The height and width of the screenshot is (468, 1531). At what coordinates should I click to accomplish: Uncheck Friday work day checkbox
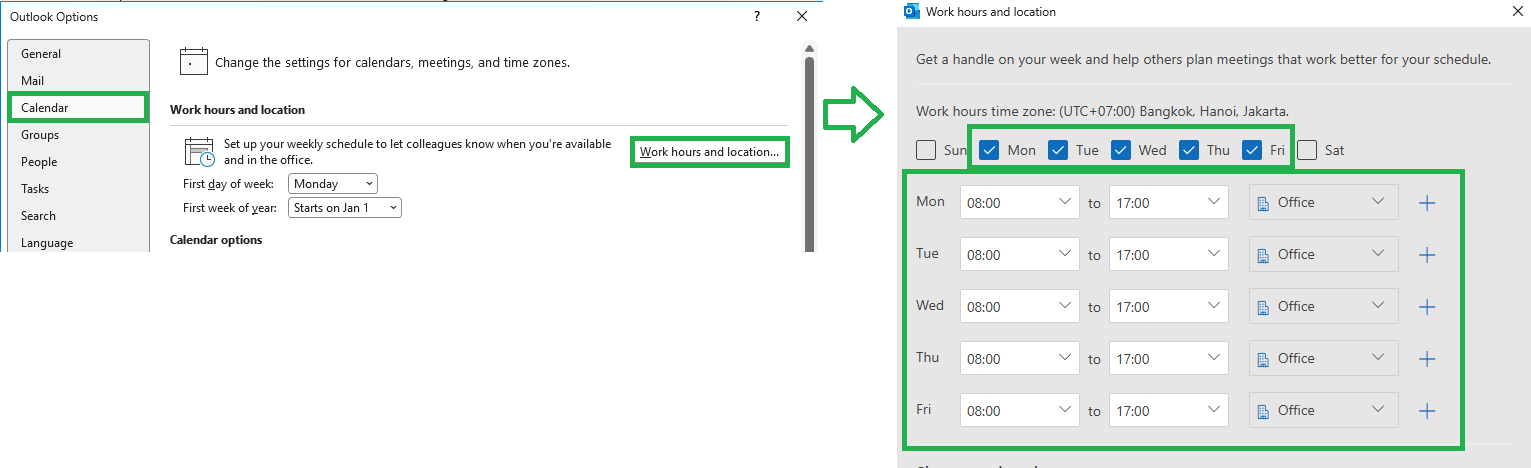(1252, 150)
